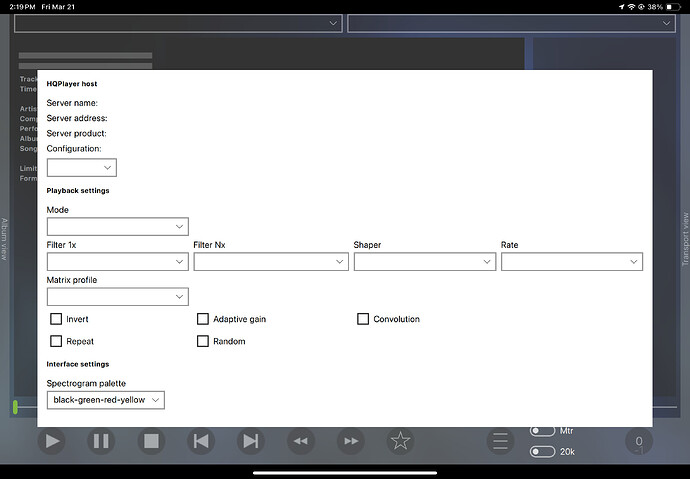Skip to the previous track

point(201,441)
